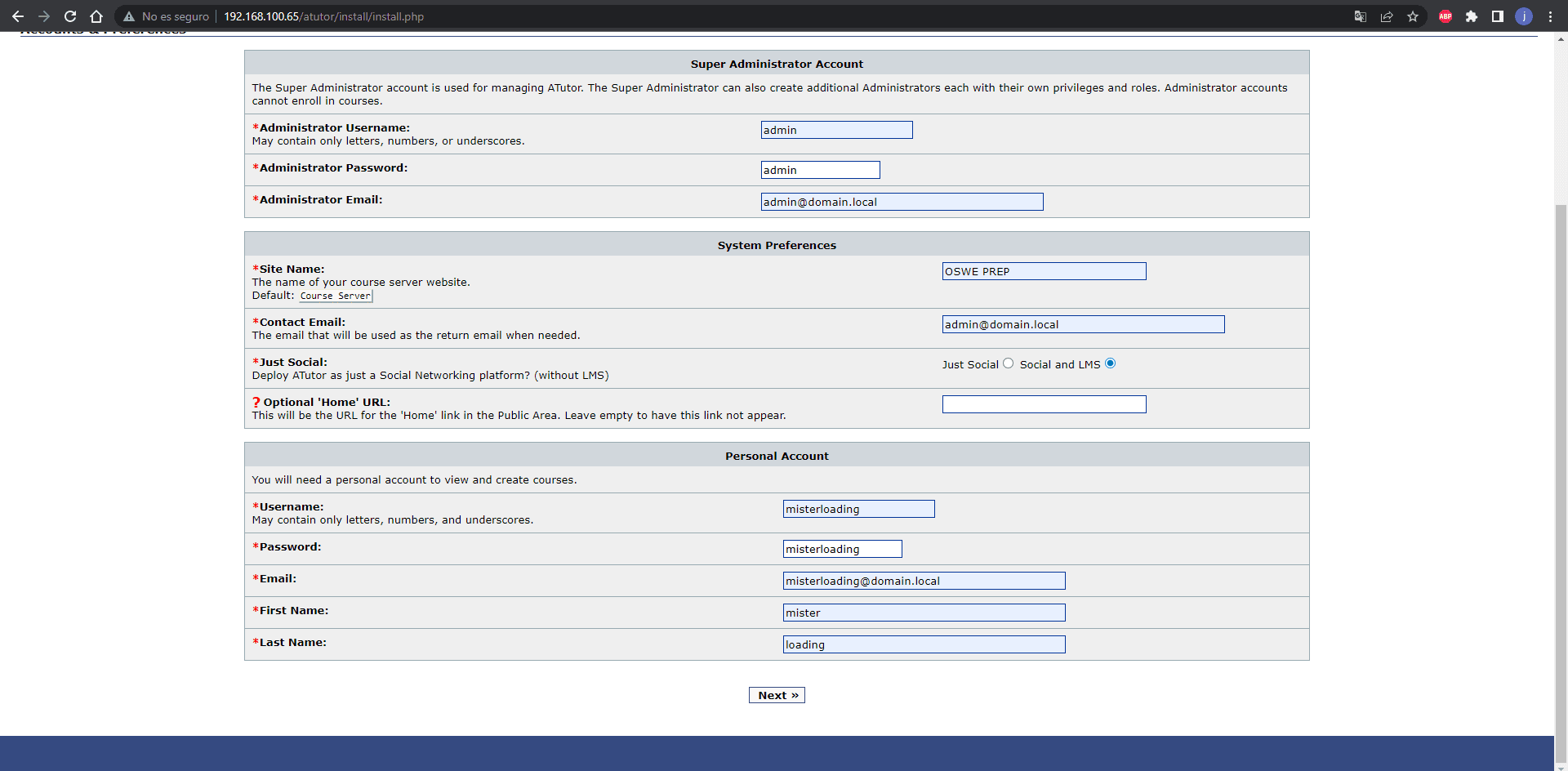Screen dimensions: 1568x771
Task: Click the Optional Home URL field
Action: [x=1044, y=404]
